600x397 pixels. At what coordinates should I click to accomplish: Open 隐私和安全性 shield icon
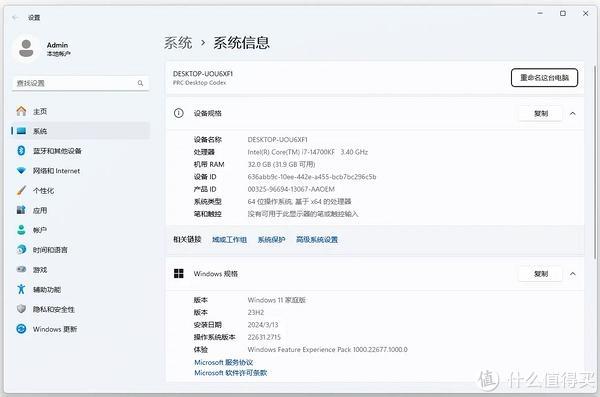click(x=21, y=309)
